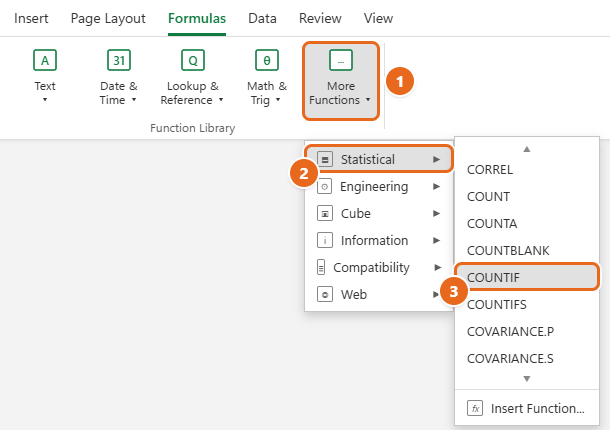
Task: Open the Date & Time calendar icon
Action: tap(119, 60)
